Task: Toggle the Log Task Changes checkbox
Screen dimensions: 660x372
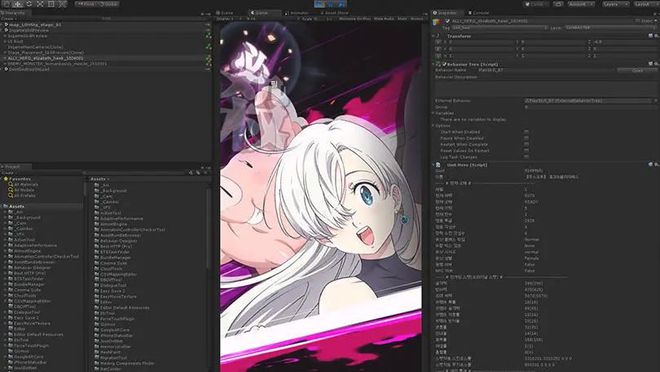Action: tap(527, 157)
